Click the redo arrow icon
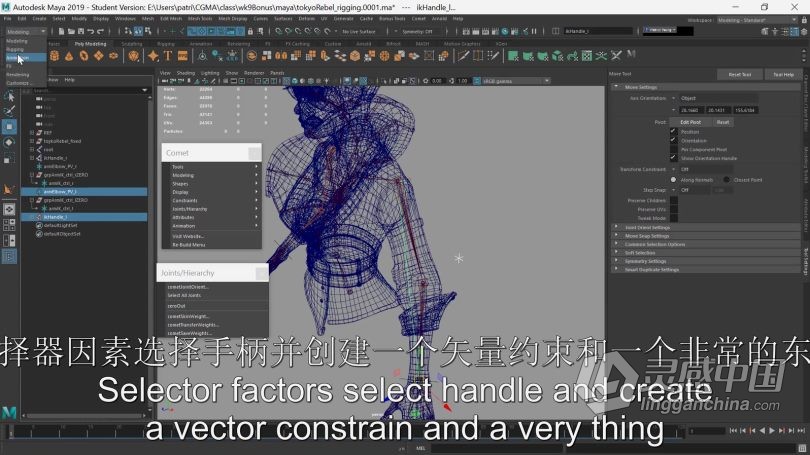 point(101,32)
